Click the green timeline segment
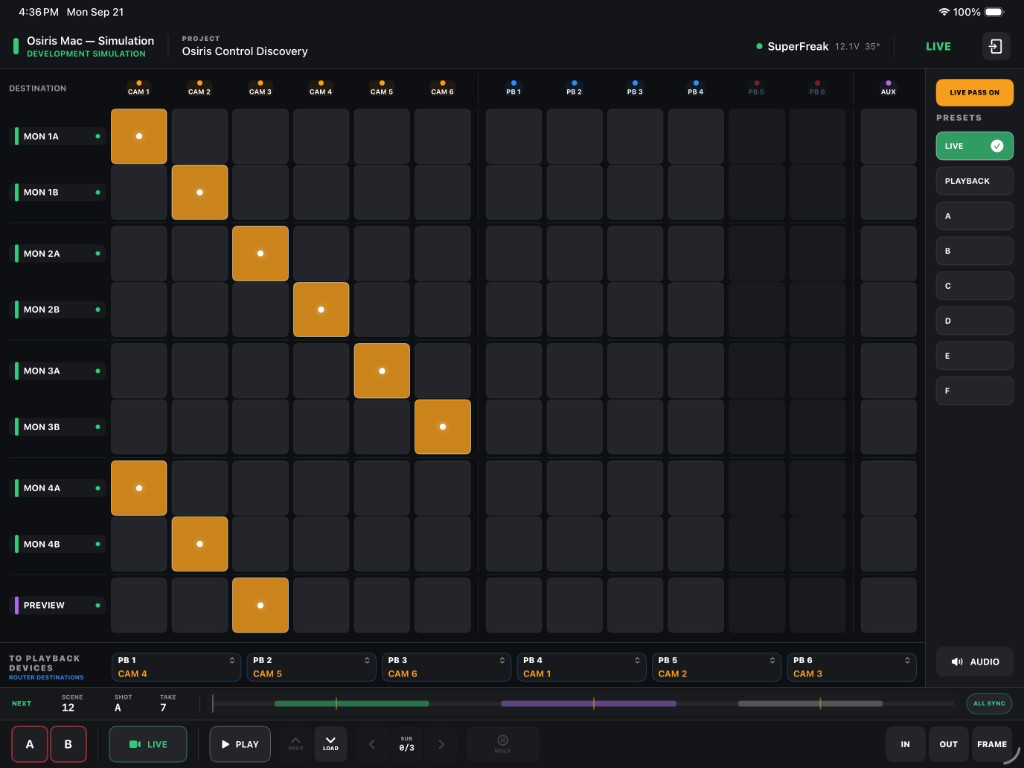 [351, 703]
